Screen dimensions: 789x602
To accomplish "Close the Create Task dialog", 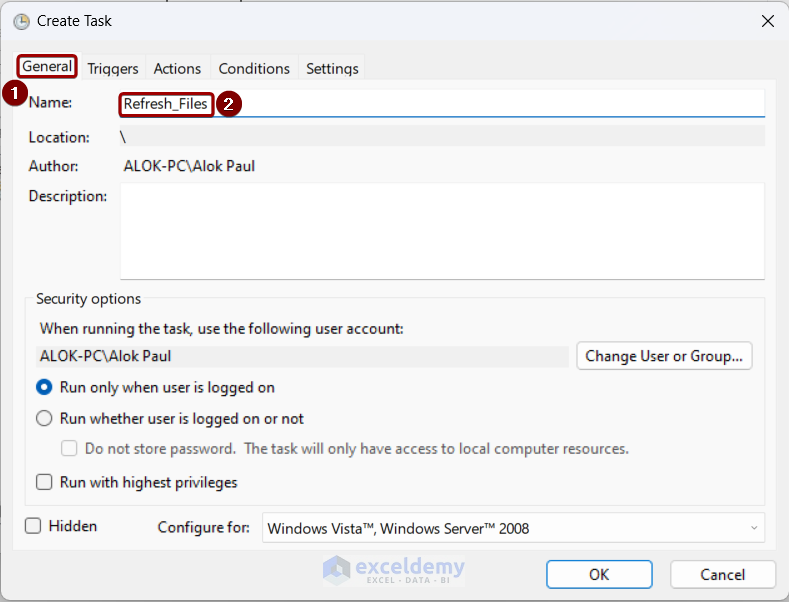I will coord(767,21).
